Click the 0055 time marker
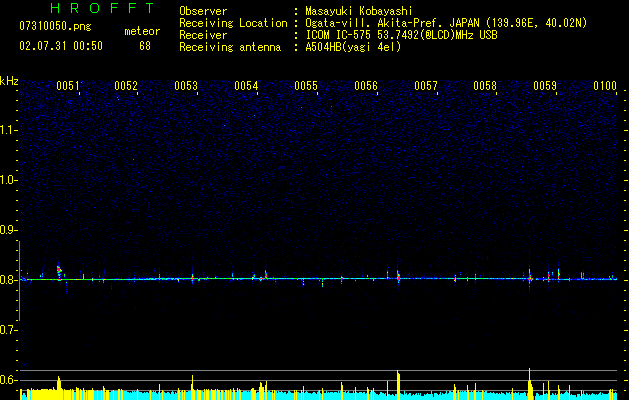This screenshot has height=400, width=629. pyautogui.click(x=306, y=86)
